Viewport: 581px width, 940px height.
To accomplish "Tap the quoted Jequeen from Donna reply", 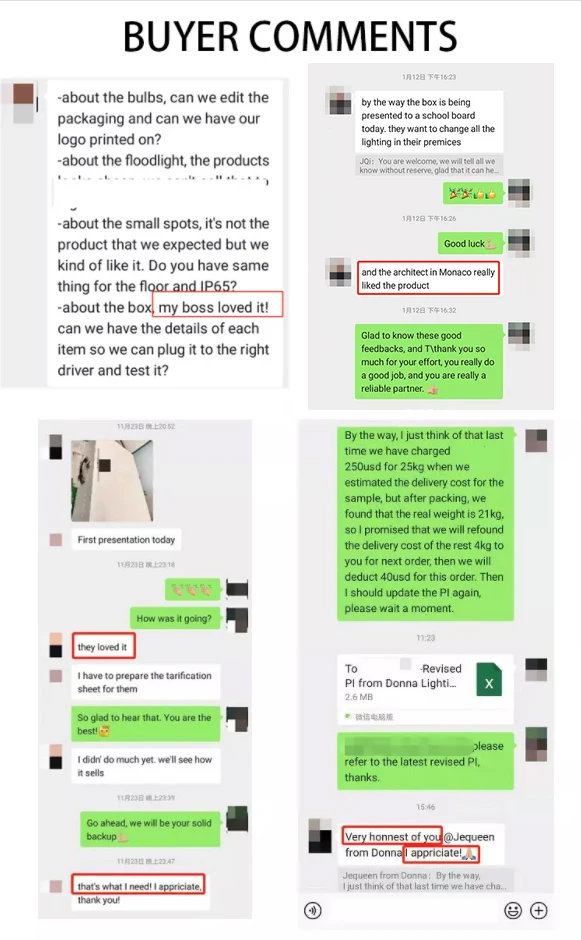I will point(425,881).
